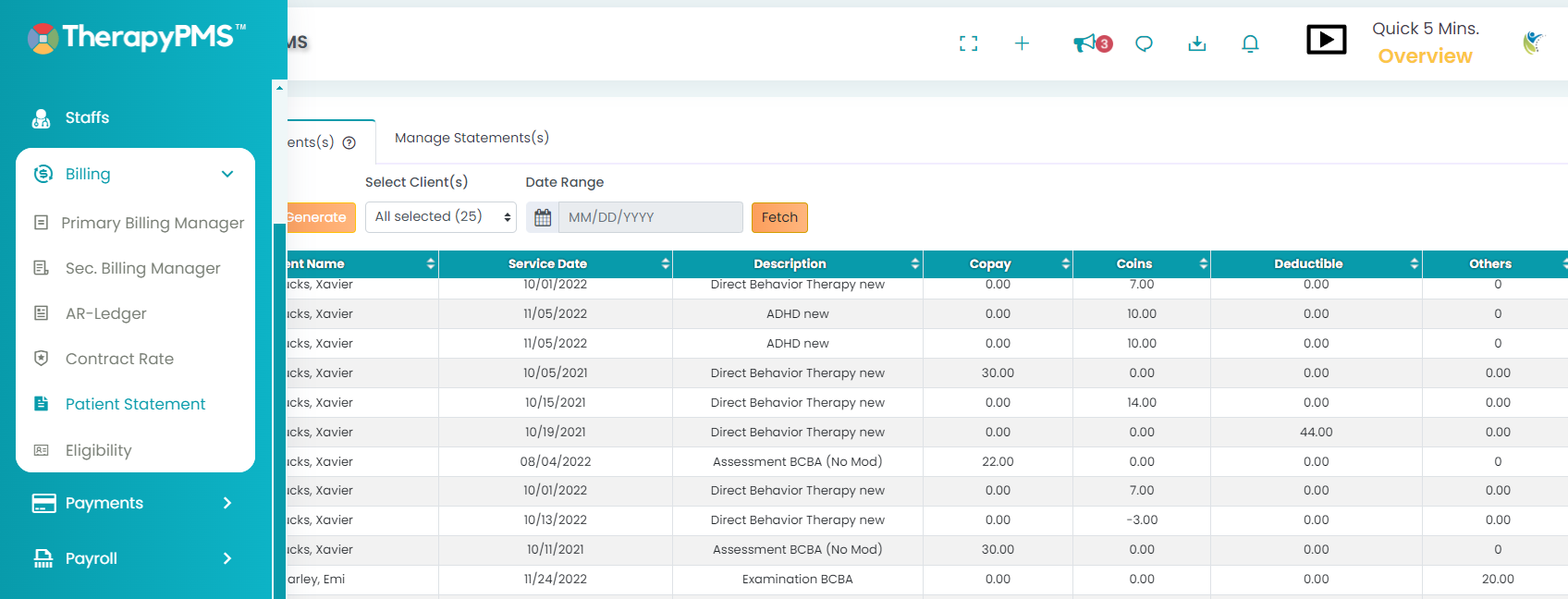Click the 08/04/2022 service date cell

556,461
